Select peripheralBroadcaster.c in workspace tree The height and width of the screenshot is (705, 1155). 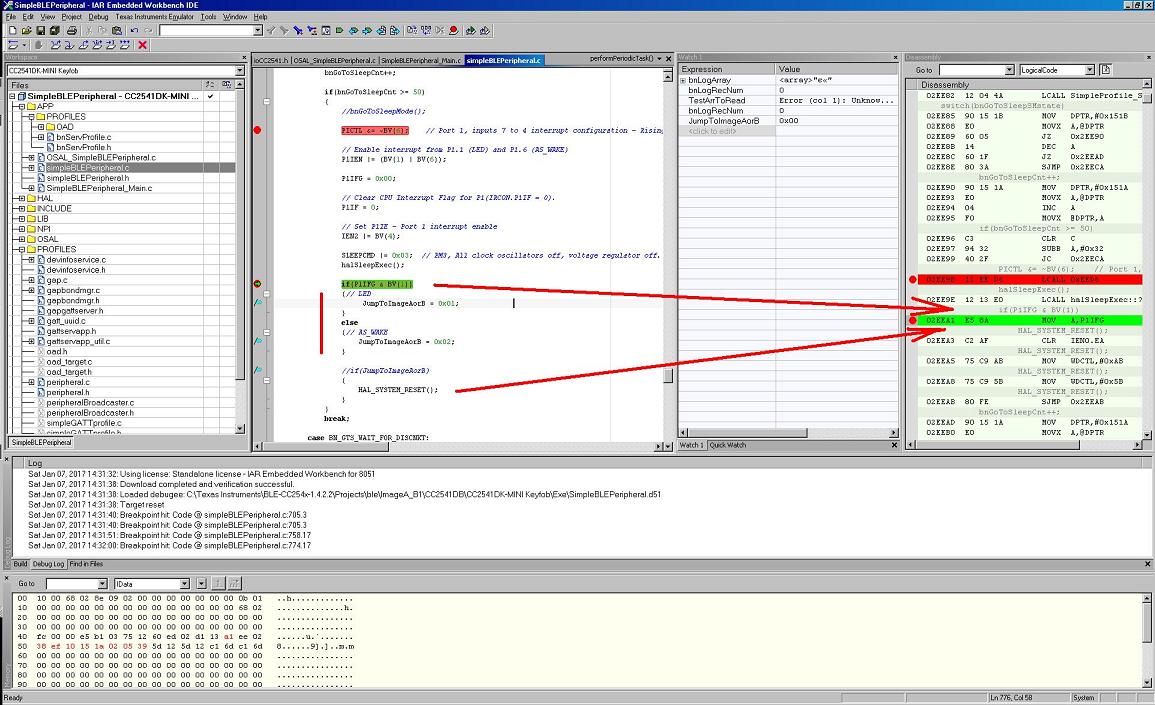point(90,403)
